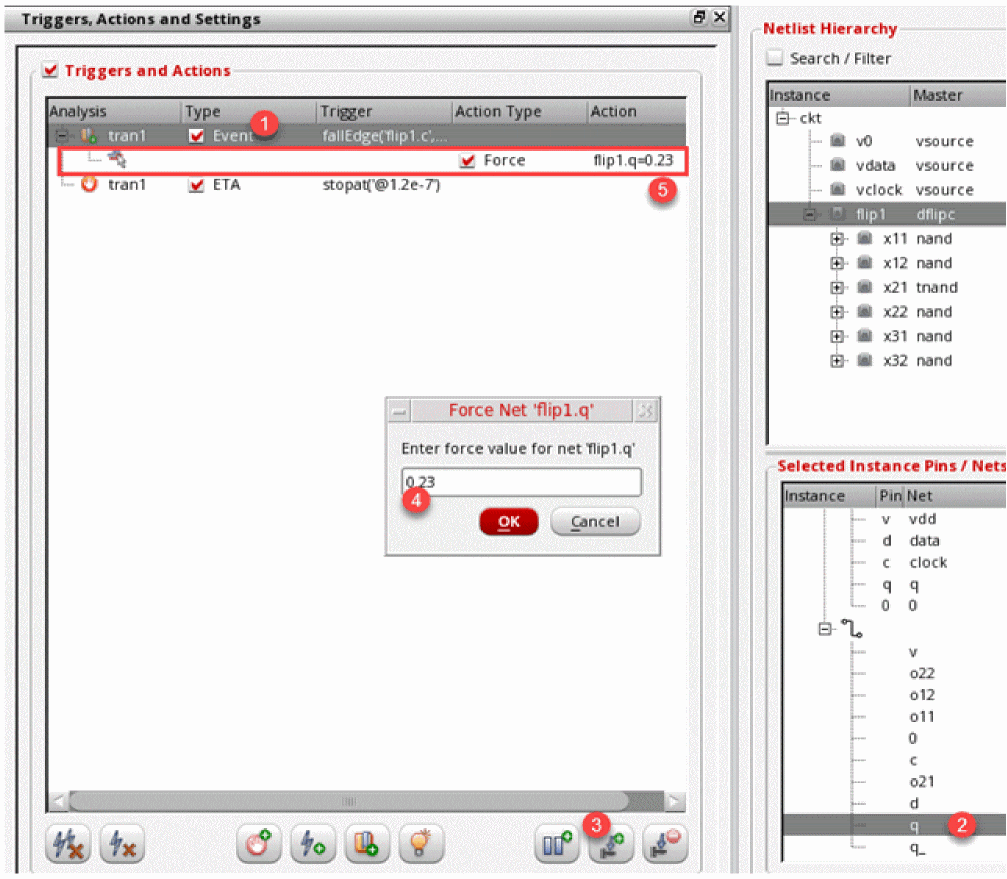Screen dimensions: 1007x879
Task: Click the scrollbar left arrow in triggers table
Action: coord(58,801)
